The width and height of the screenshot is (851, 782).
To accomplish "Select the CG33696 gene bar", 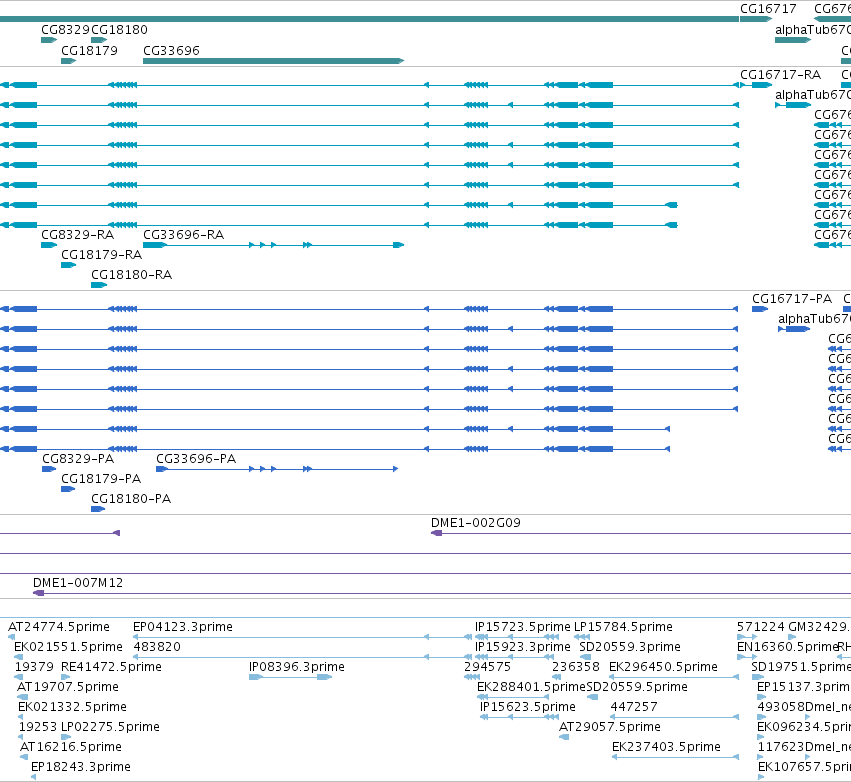I will coord(274,61).
